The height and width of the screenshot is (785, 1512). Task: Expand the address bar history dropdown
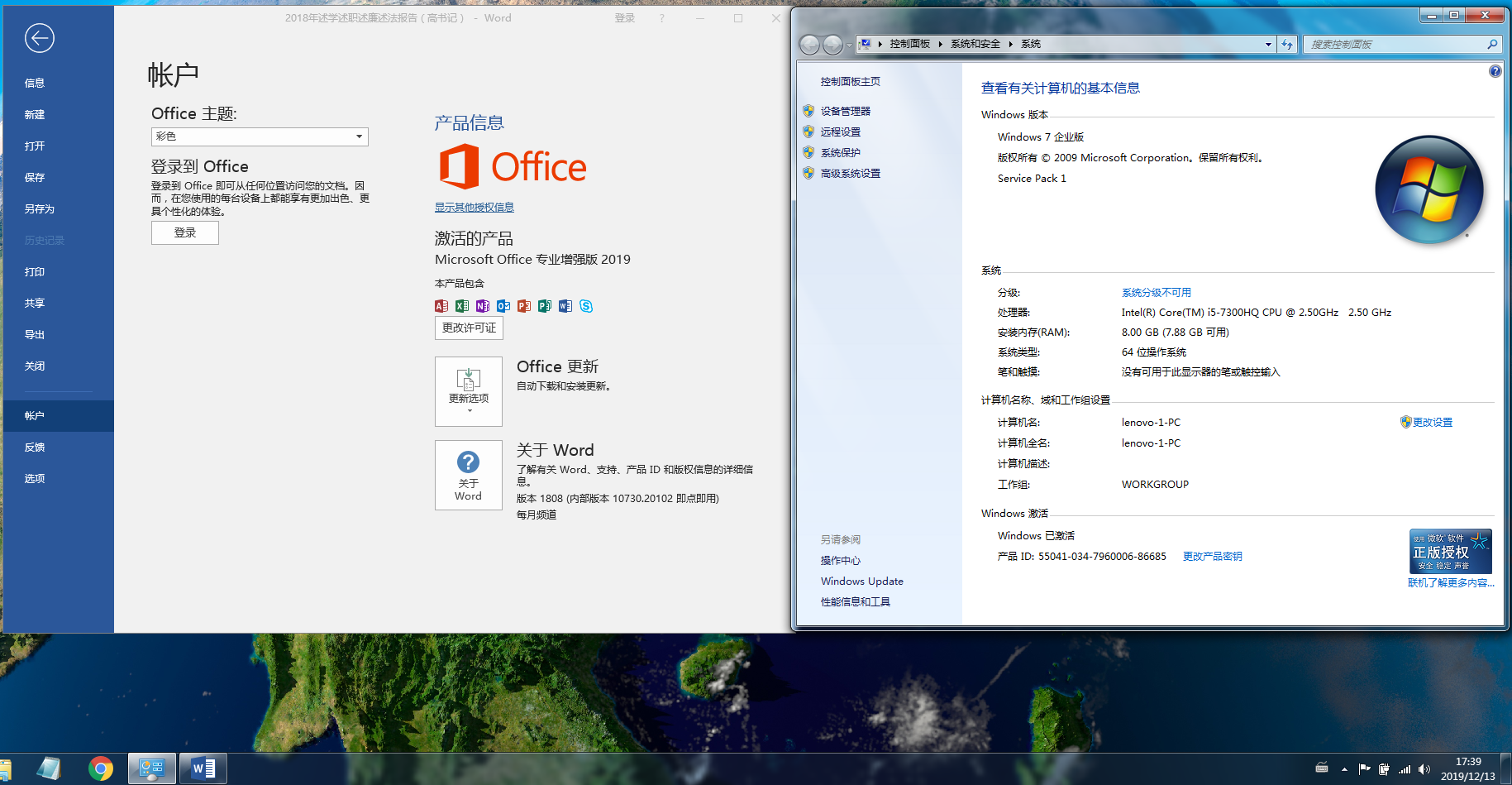(x=1268, y=45)
